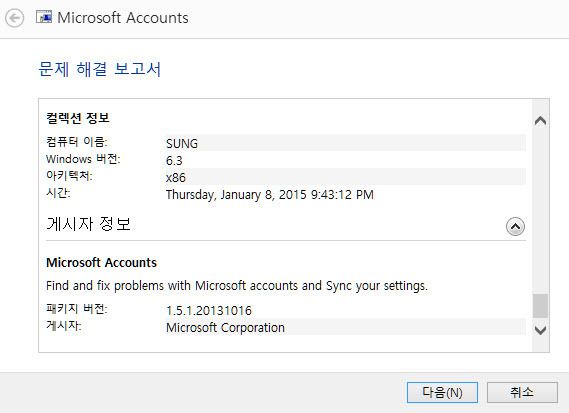Viewport: 569px width, 413px height.
Task: Click the Microsoft Accounts troubleshooter icon
Action: 44,17
